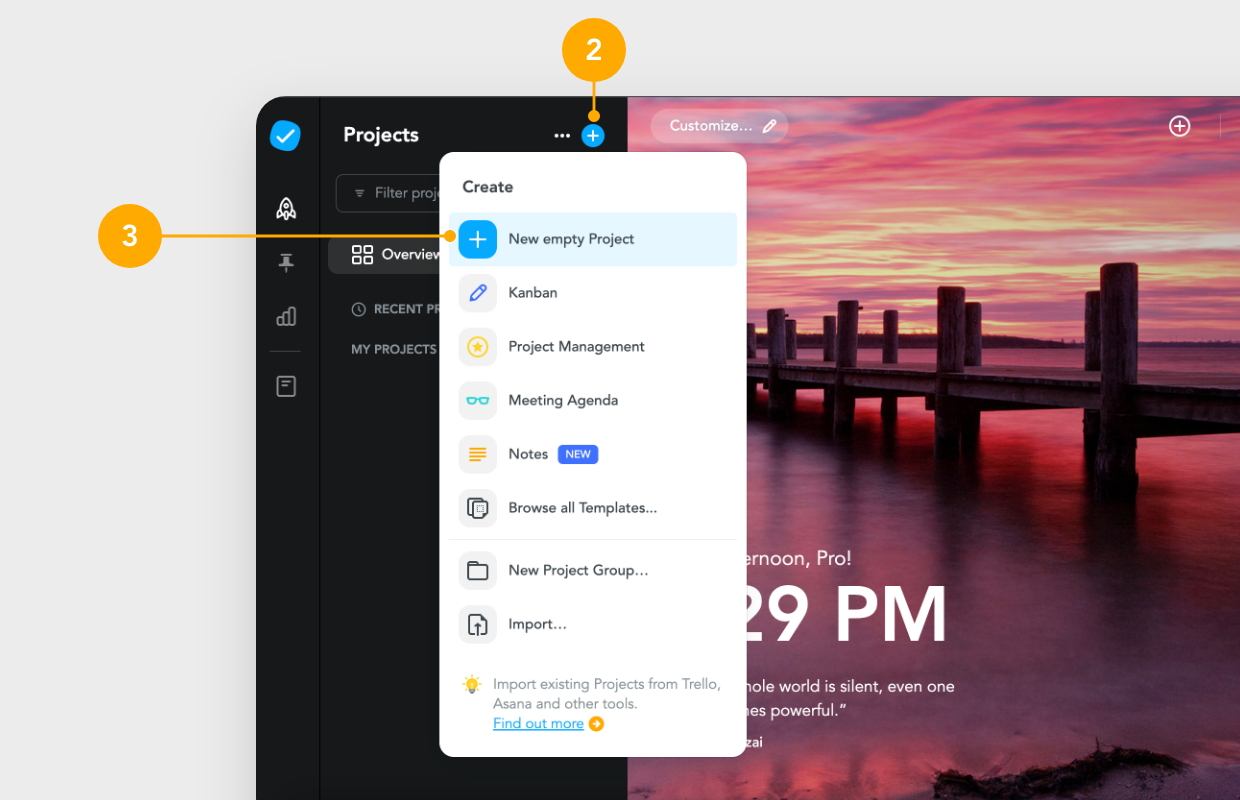Click the plus circle in the top right
The width and height of the screenshot is (1240, 800).
click(1179, 126)
